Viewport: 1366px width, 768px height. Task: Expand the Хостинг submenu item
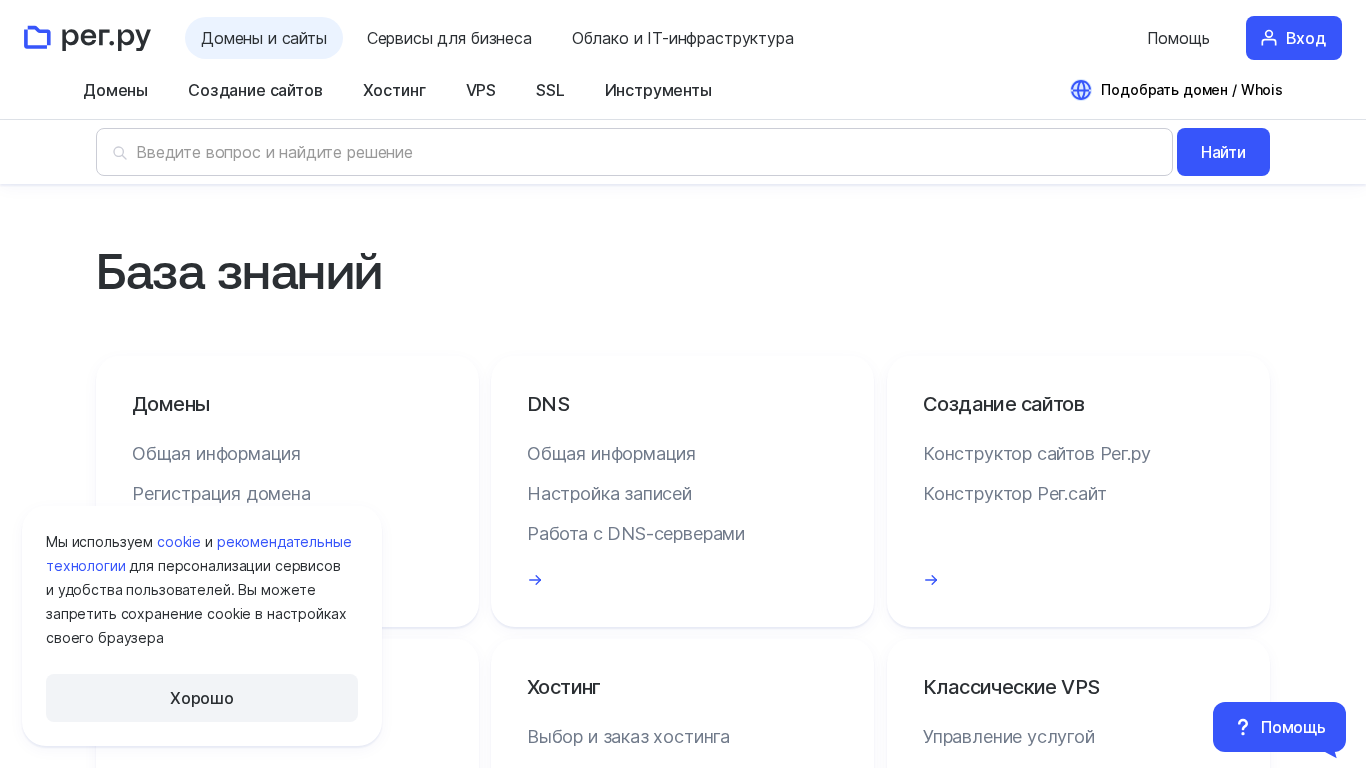click(394, 90)
